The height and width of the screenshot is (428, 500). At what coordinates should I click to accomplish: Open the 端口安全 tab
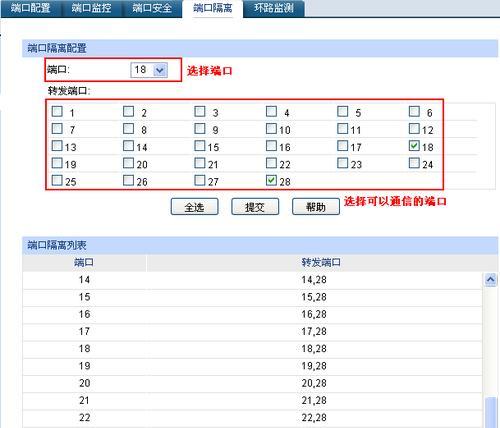tap(152, 8)
